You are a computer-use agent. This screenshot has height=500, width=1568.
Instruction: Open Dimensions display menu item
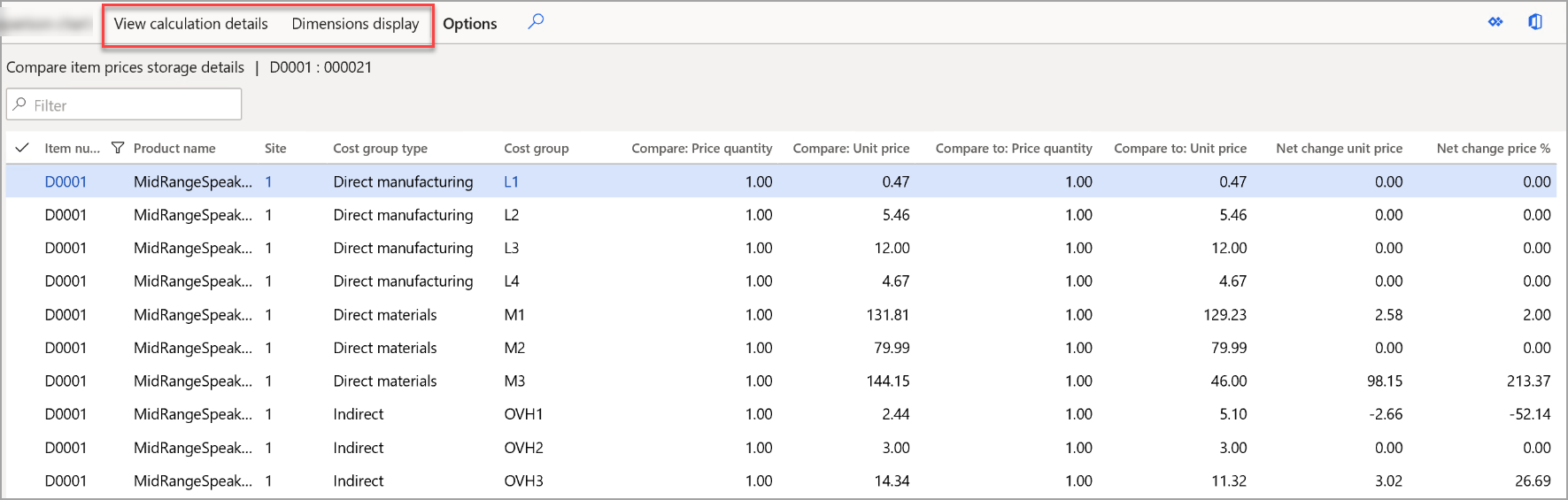[x=355, y=24]
